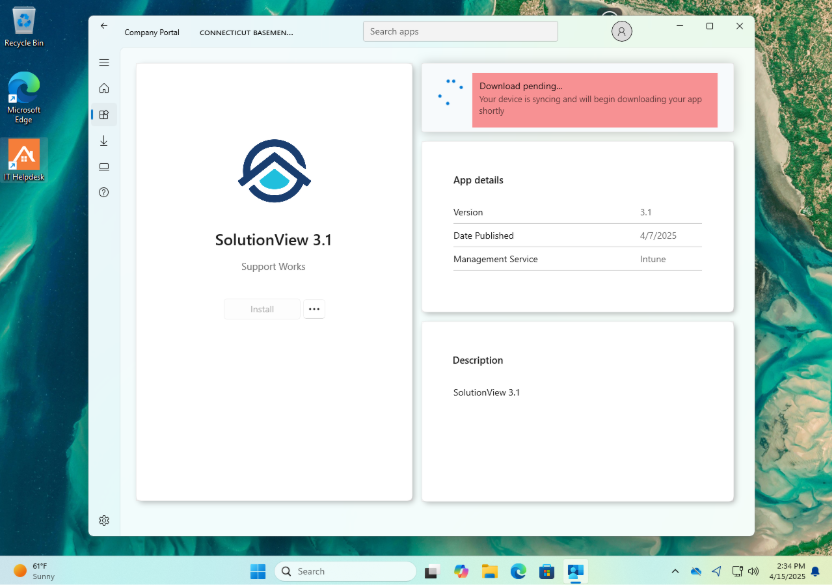Click the location arrow tray icon
This screenshot has height=585, width=832.
click(x=717, y=571)
